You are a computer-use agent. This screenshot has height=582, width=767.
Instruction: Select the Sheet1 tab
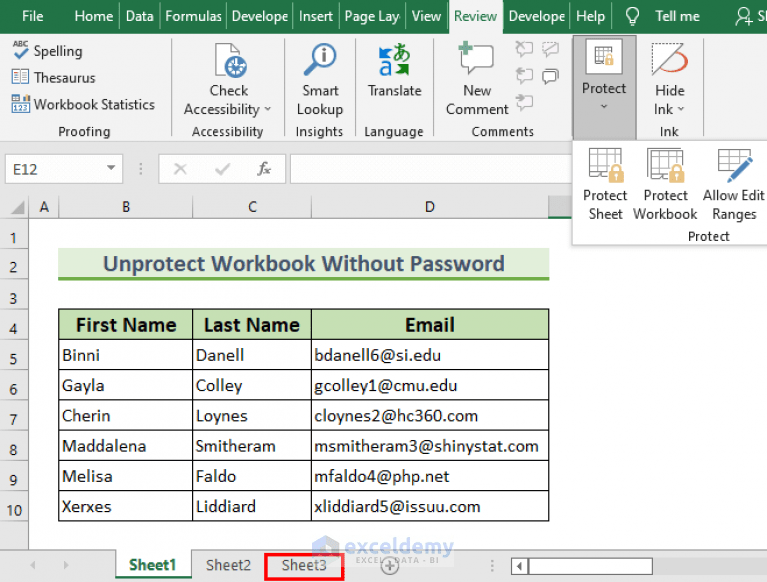[152, 565]
